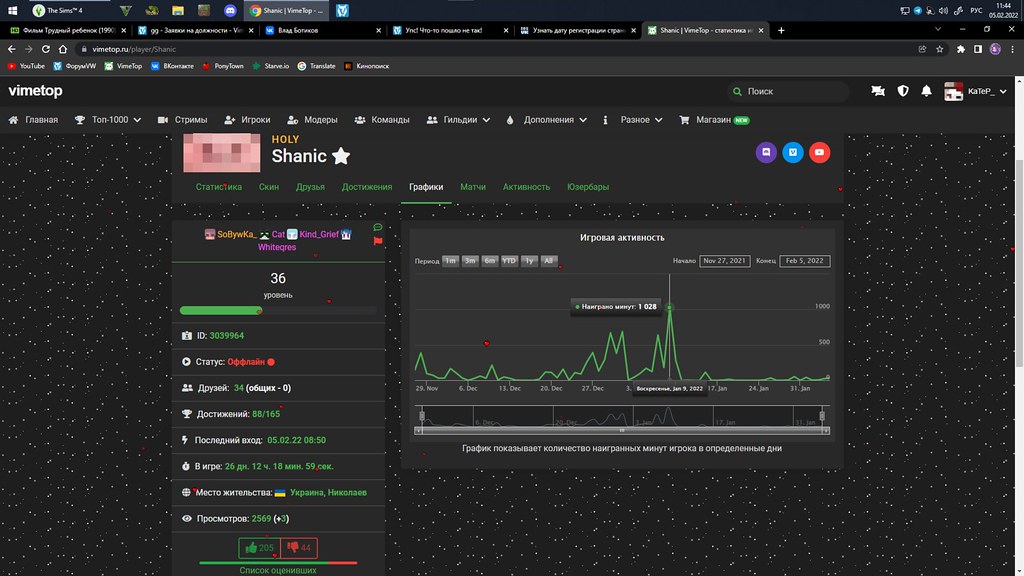The width and height of the screenshot is (1024, 576).
Task: Open the shield icon in header
Action: tap(903, 91)
